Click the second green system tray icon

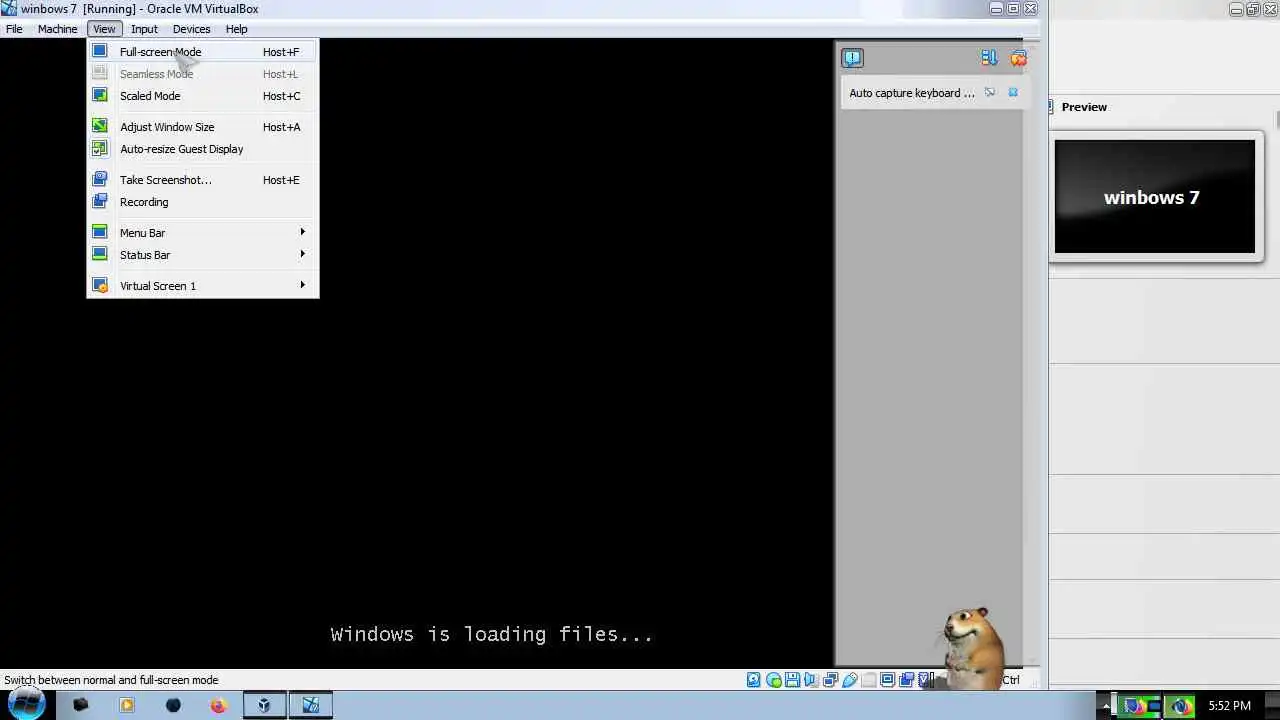pos(1180,706)
